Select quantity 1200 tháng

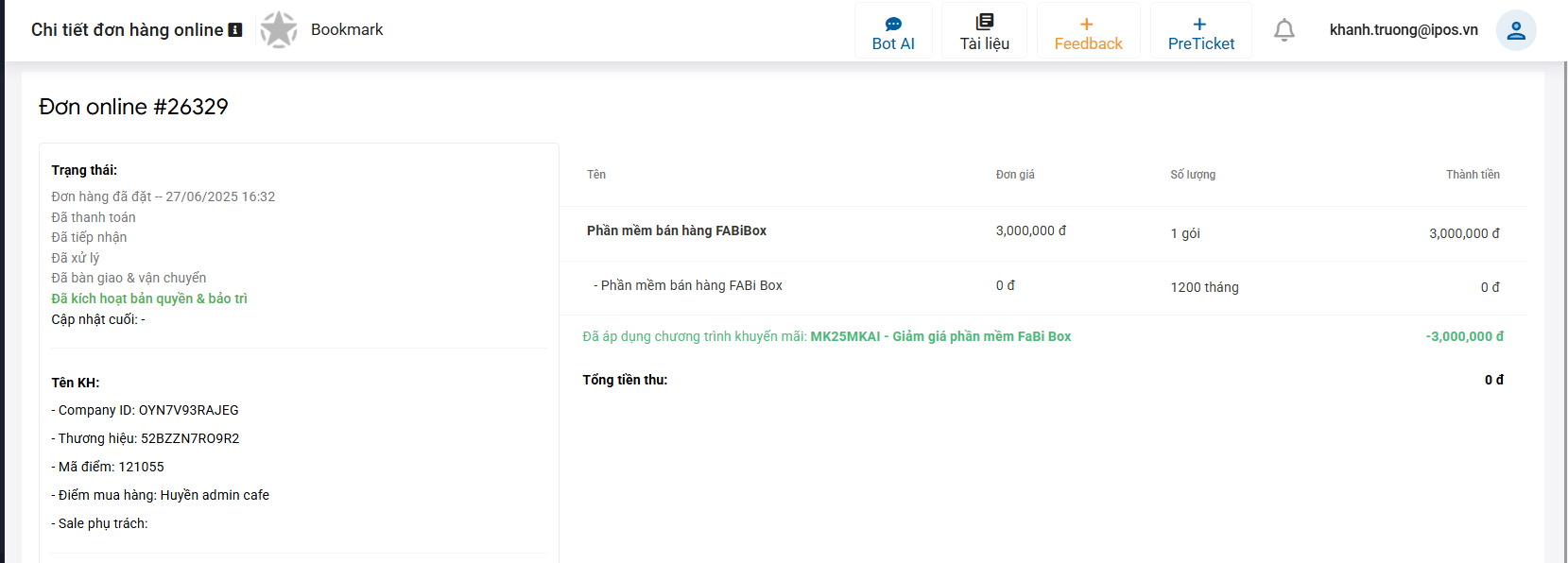(x=1204, y=287)
